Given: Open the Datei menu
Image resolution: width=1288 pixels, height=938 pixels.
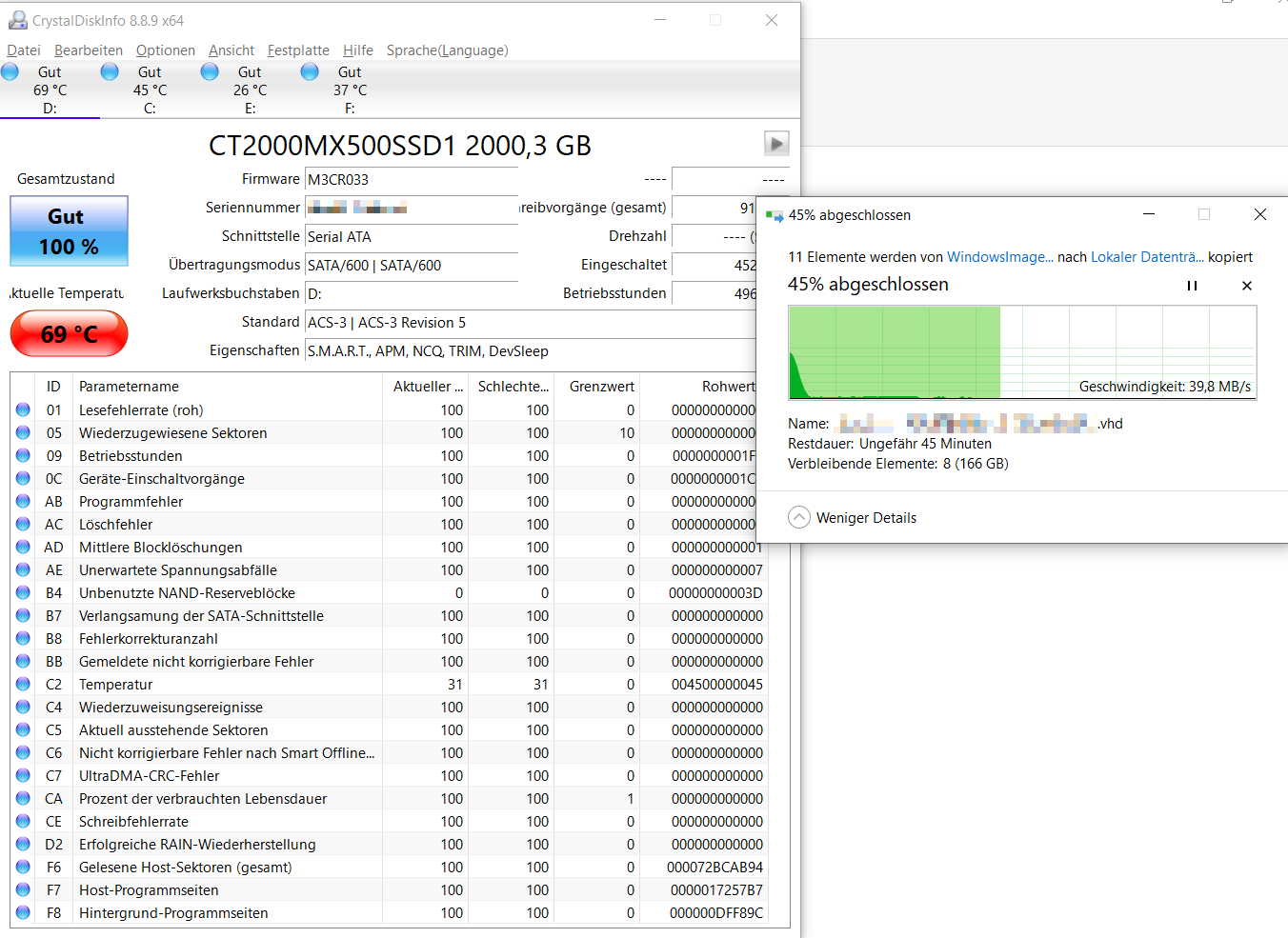Looking at the screenshot, I should point(24,50).
